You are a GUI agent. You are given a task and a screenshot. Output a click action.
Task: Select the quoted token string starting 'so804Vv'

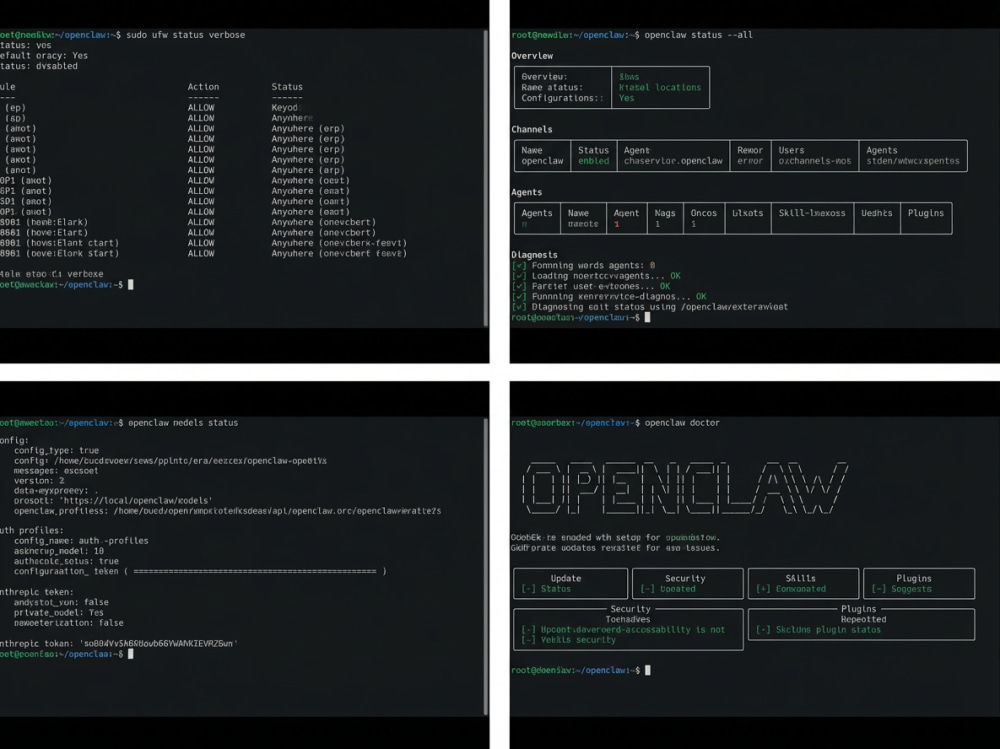[x=158, y=644]
